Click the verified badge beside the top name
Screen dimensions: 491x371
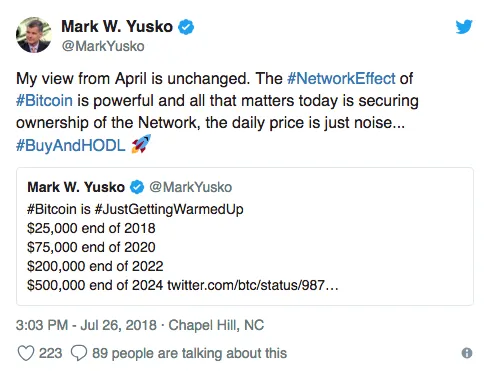click(x=186, y=27)
